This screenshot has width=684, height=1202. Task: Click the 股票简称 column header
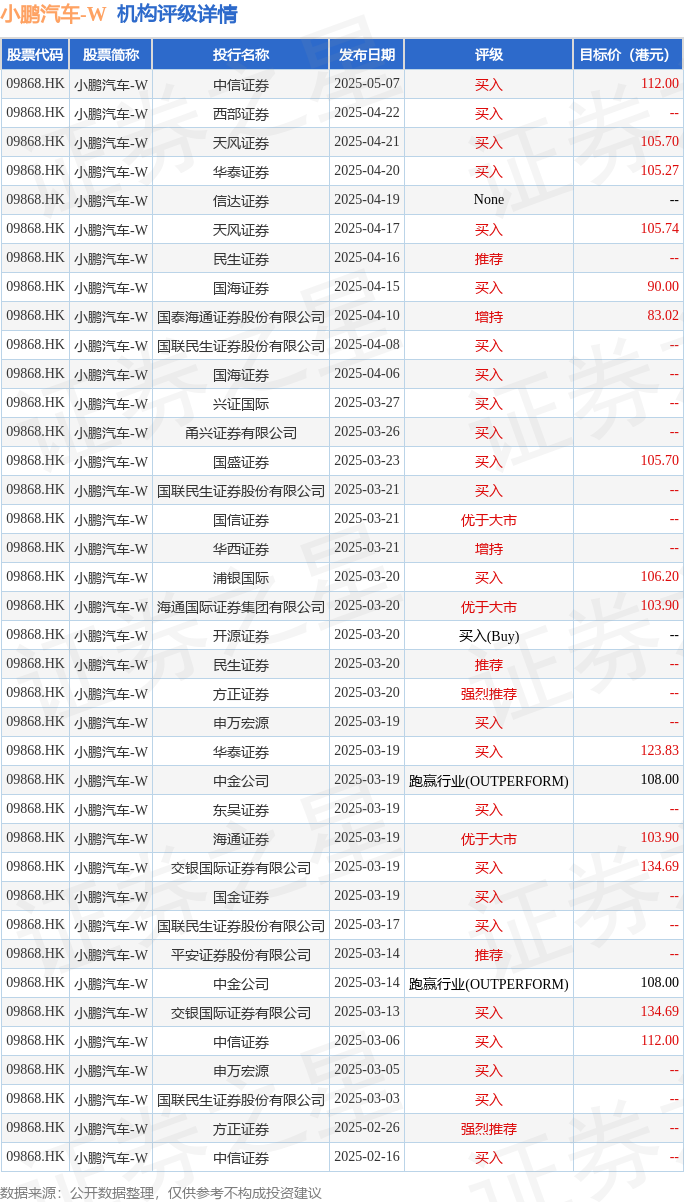click(110, 55)
